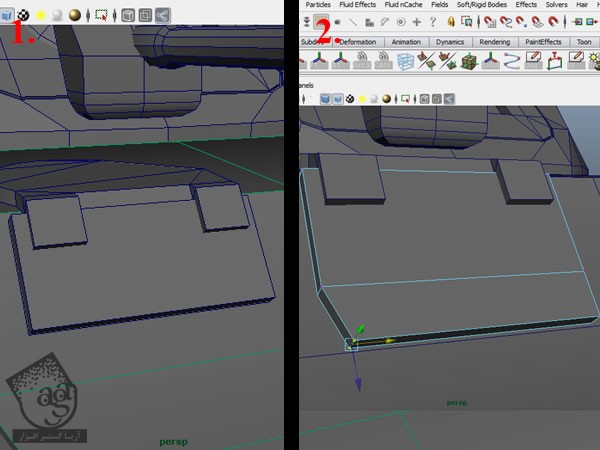Toggle textured checker display in left viewport
600x450 pixels.
(x=23, y=15)
